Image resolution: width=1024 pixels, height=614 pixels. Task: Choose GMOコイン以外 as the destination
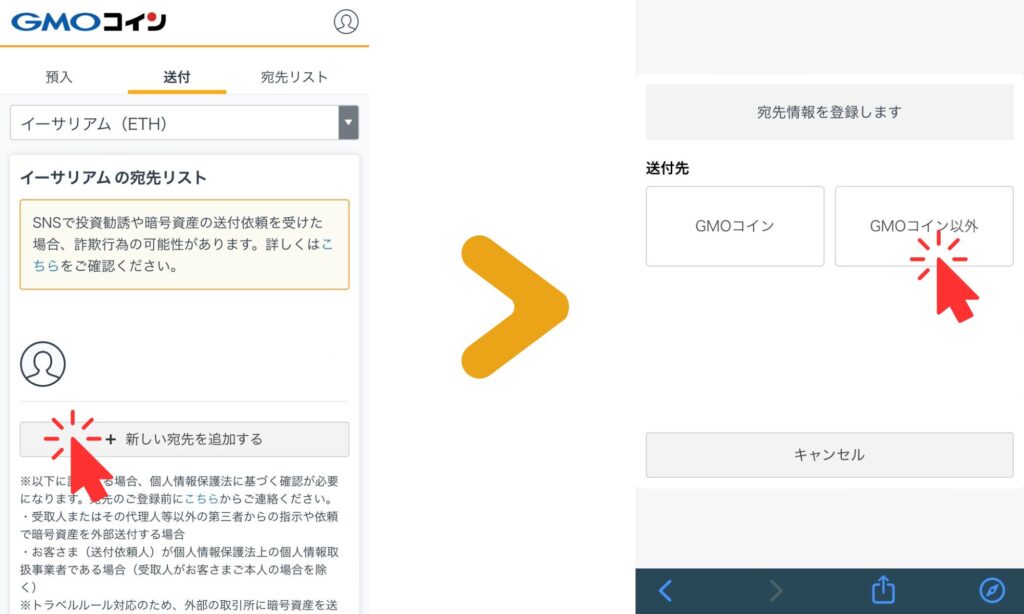pyautogui.click(x=924, y=226)
